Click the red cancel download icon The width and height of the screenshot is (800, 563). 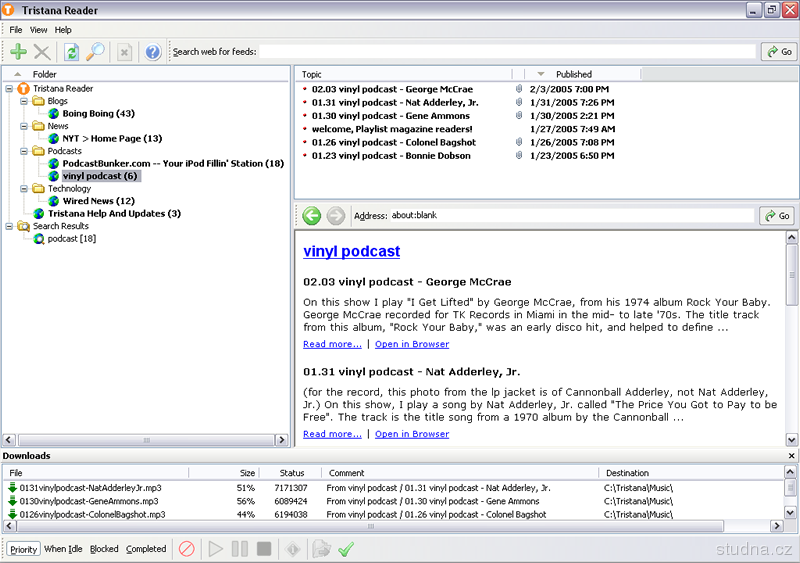[186, 549]
